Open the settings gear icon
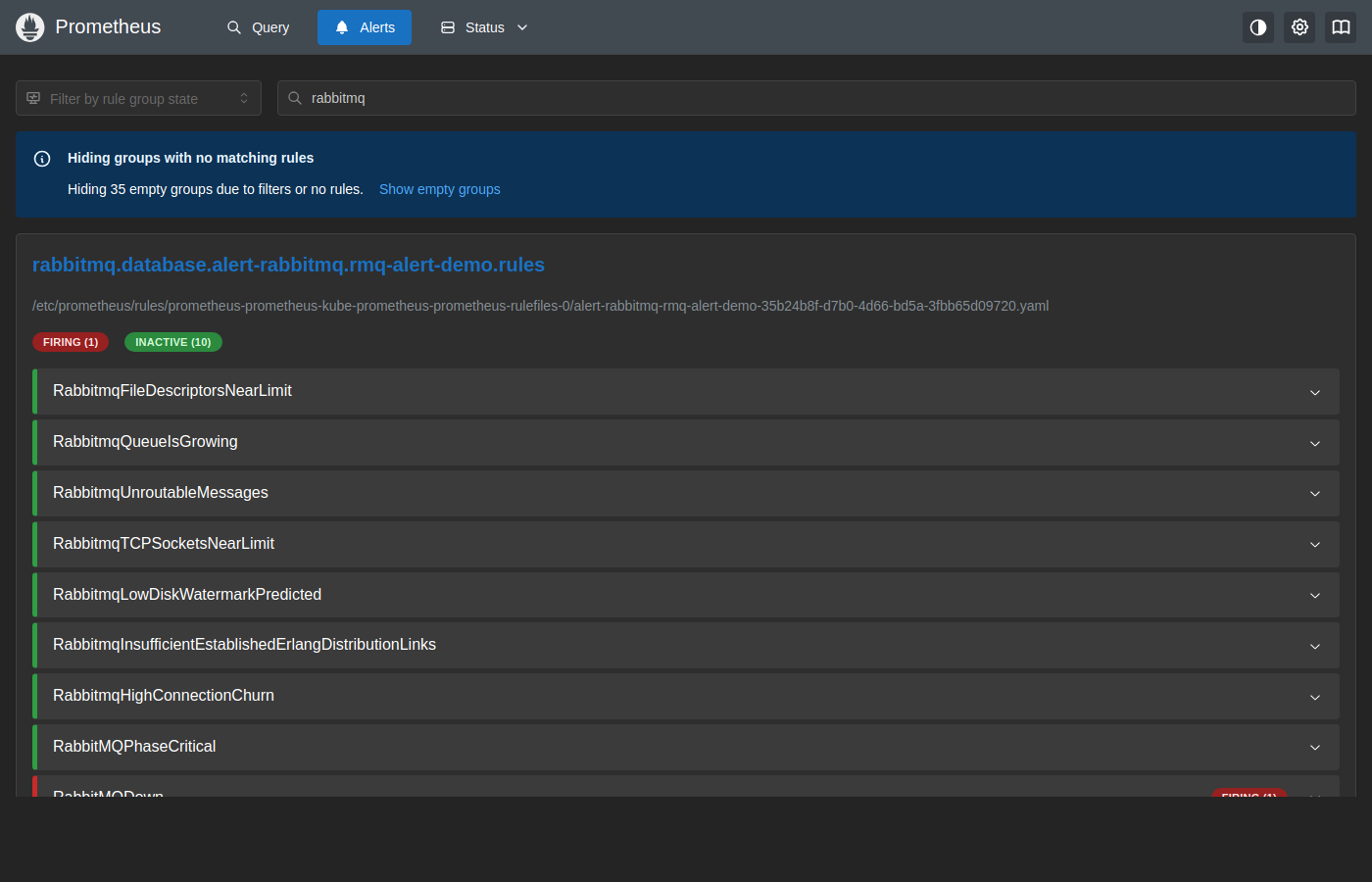Screen dimensions: 1372x882 (1299, 27)
